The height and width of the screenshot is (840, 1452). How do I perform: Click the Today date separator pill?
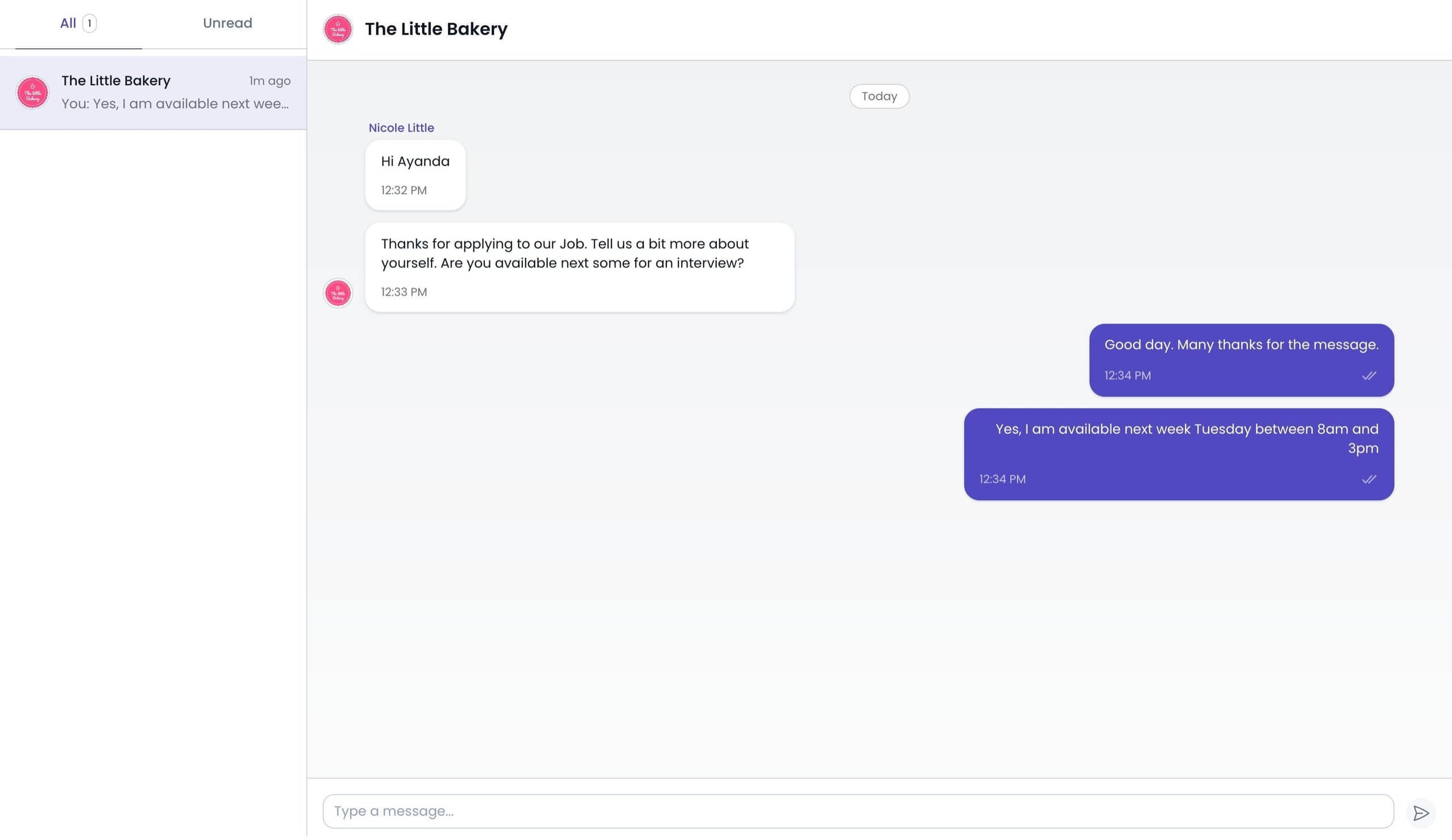pos(879,96)
